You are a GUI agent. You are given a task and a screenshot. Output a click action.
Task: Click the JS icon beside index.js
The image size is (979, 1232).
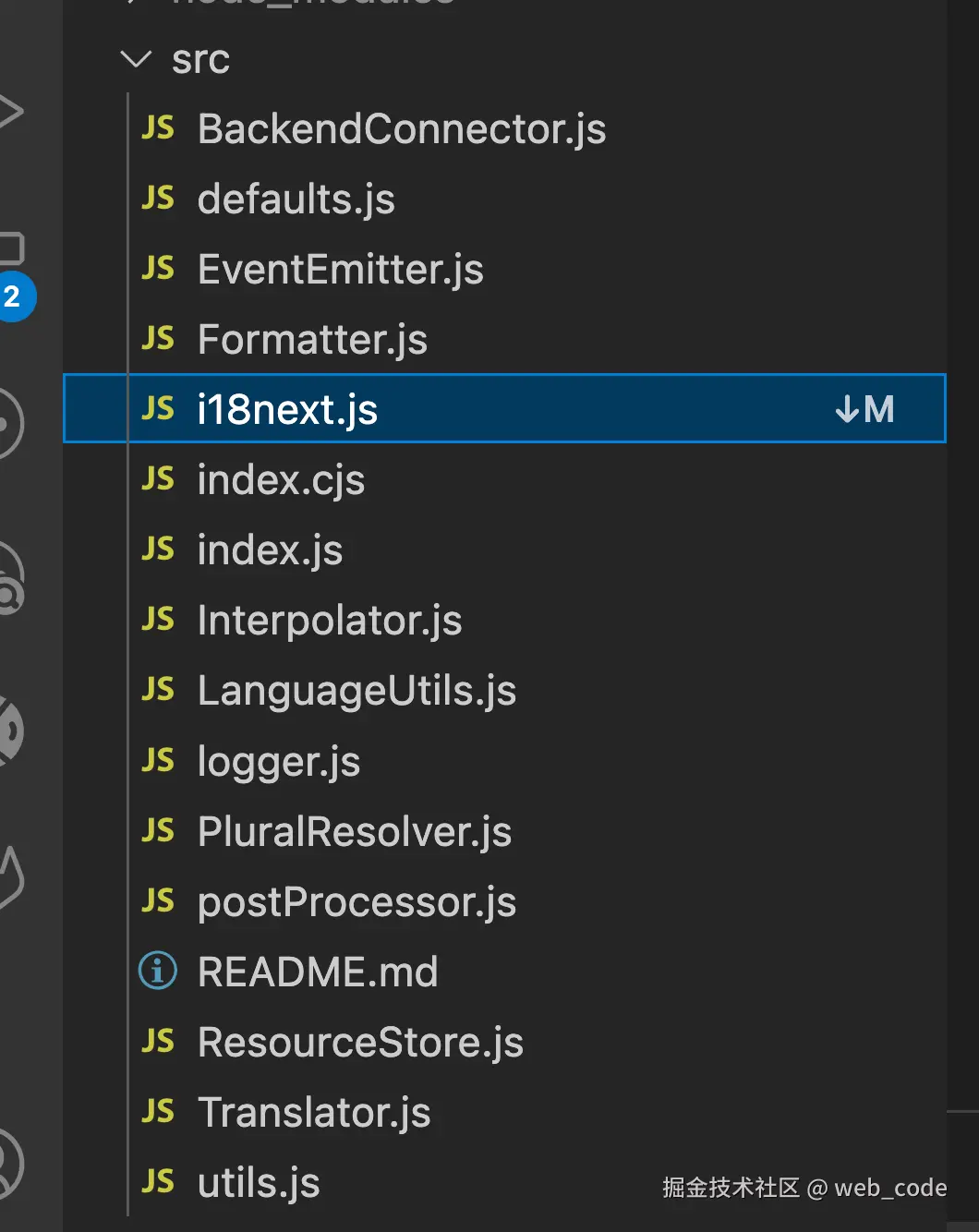pyautogui.click(x=158, y=549)
